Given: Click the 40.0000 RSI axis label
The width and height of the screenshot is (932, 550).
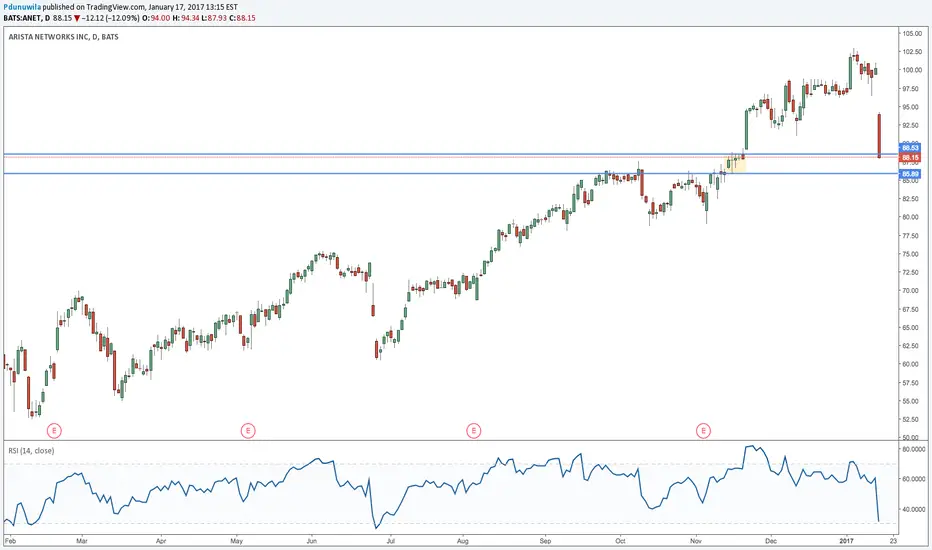Looking at the screenshot, I should pos(914,509).
